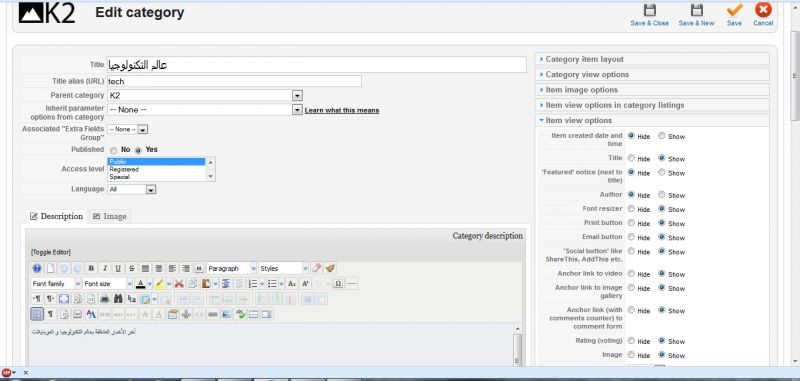Set Published to No
Image resolution: width=800 pixels, height=381 pixels.
113,150
